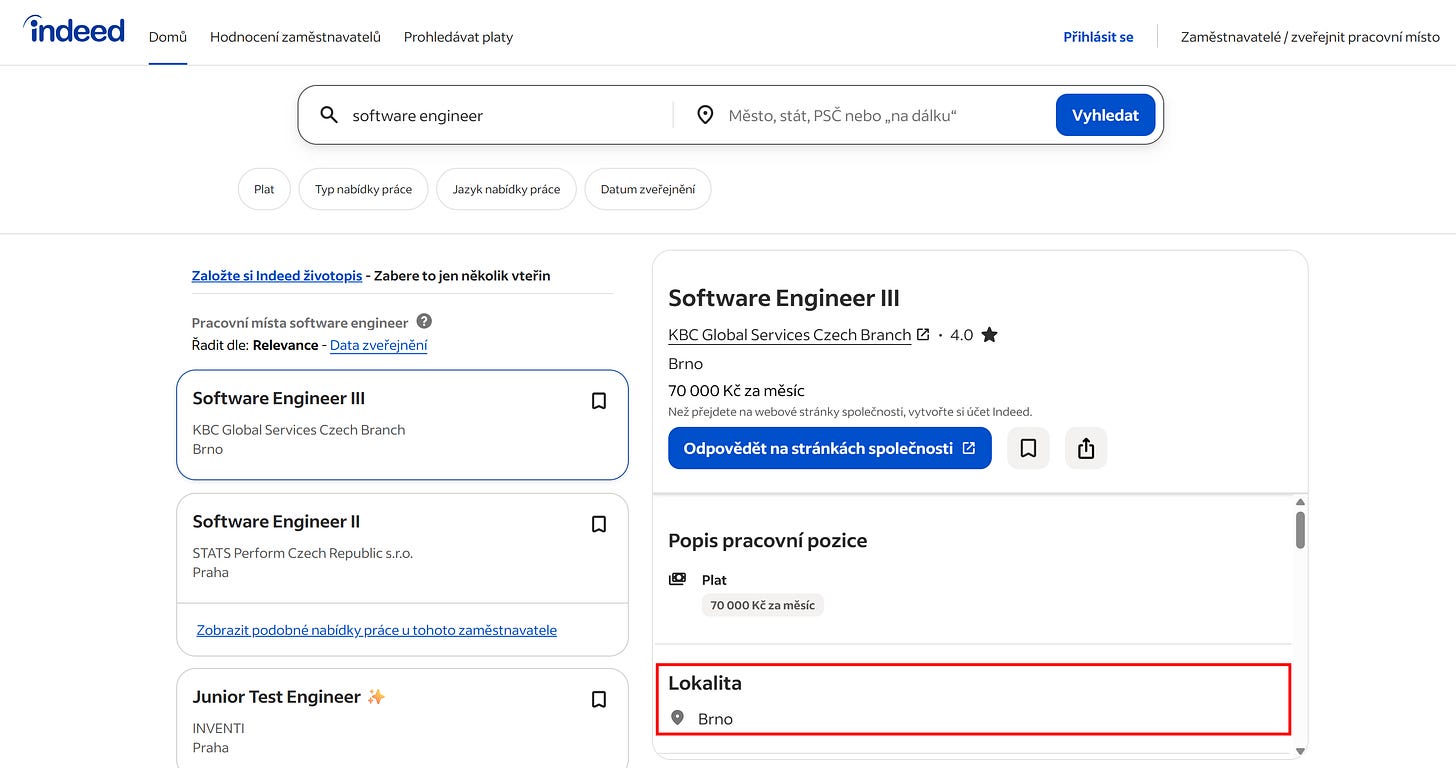Viewport: 1456px width, 768px height.
Task: Click the search magnifier icon
Action: coord(329,115)
